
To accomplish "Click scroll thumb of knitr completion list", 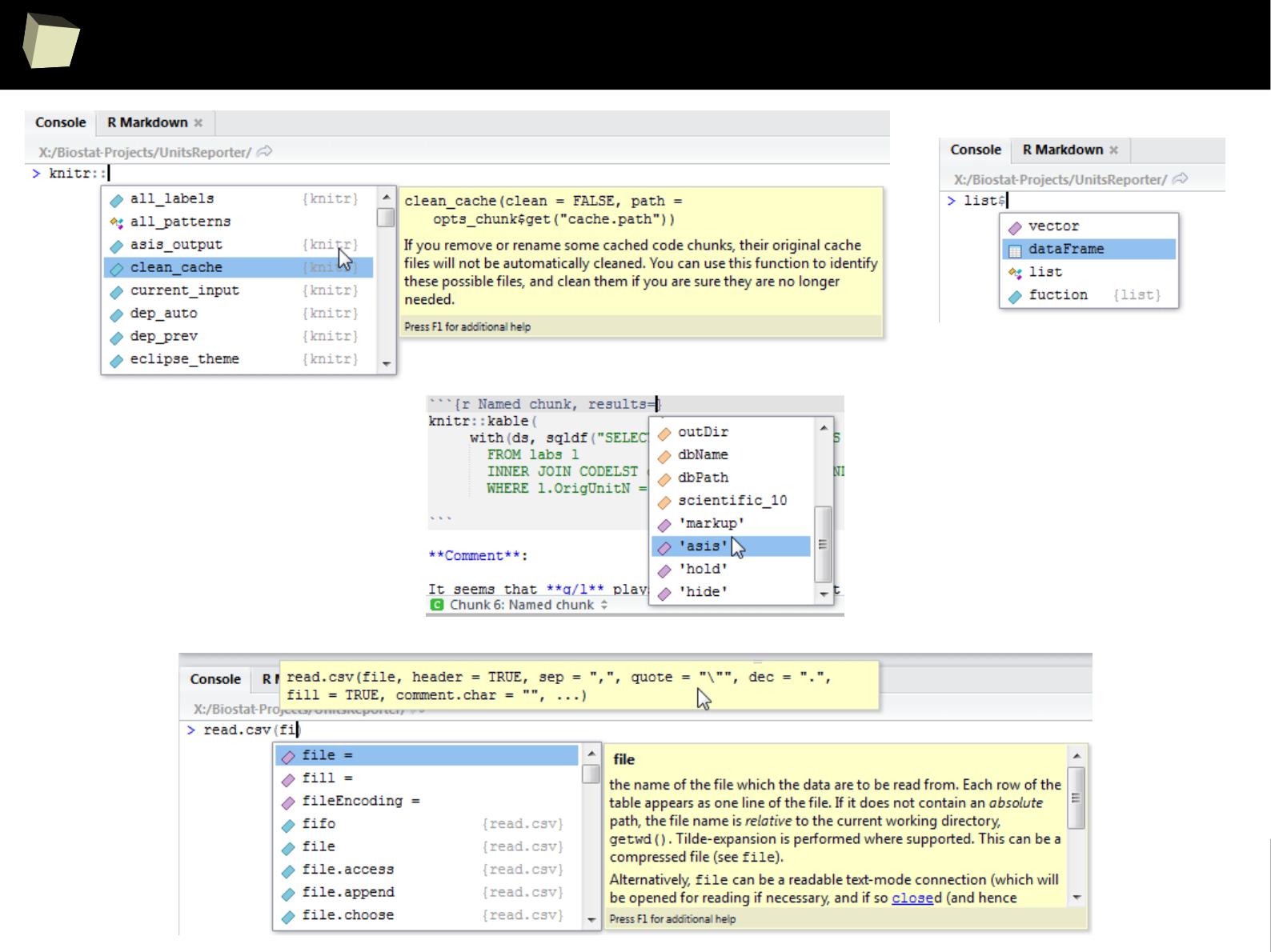I will pyautogui.click(x=387, y=218).
